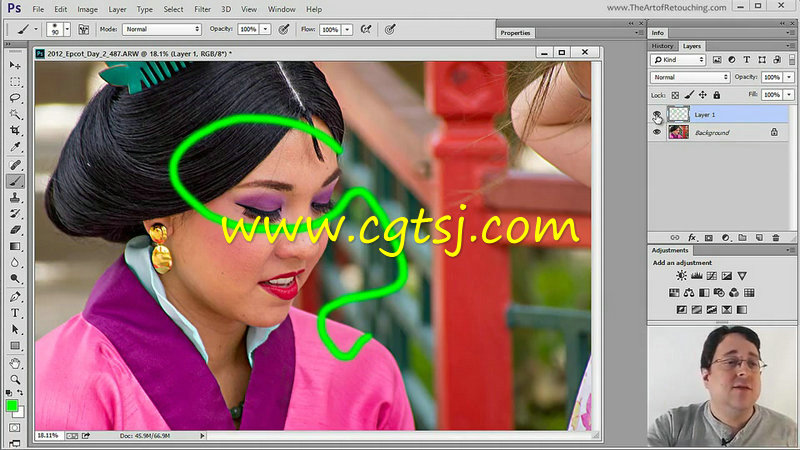Add a Photo Filter adjustment
Screen dimensions: 800x450
coord(719,293)
